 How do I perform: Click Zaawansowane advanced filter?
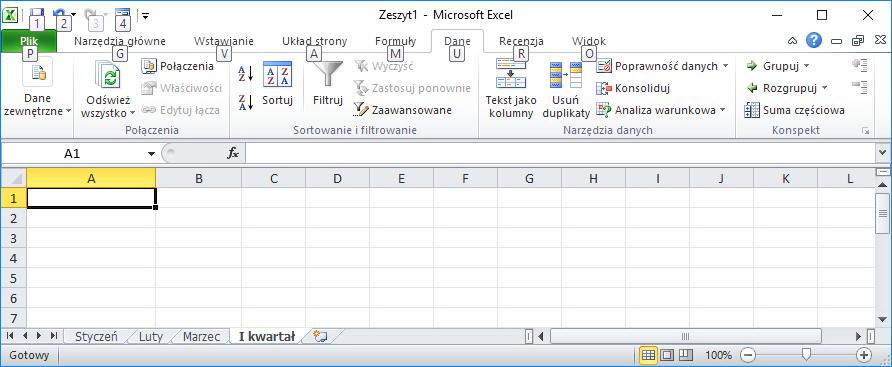click(x=402, y=110)
